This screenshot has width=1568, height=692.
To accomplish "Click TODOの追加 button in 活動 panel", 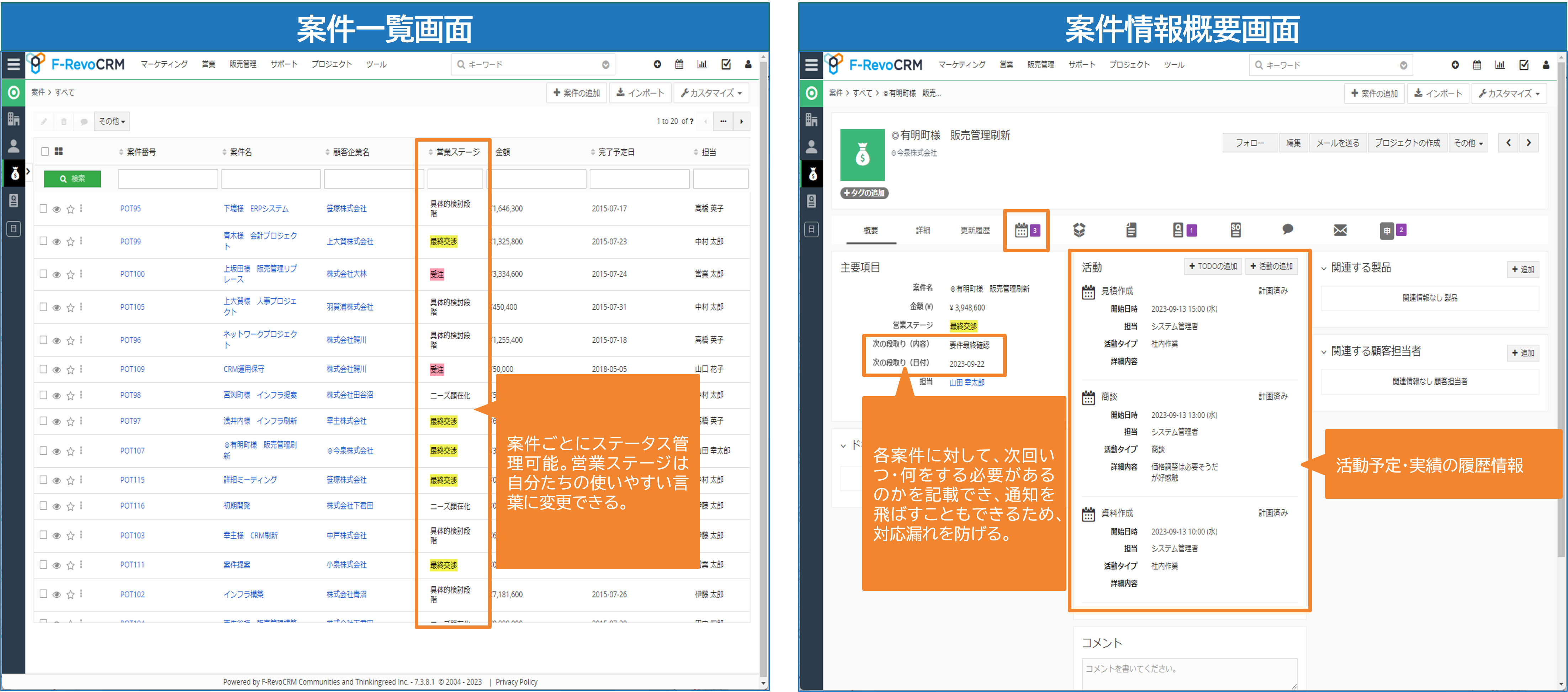I will coord(1213,266).
